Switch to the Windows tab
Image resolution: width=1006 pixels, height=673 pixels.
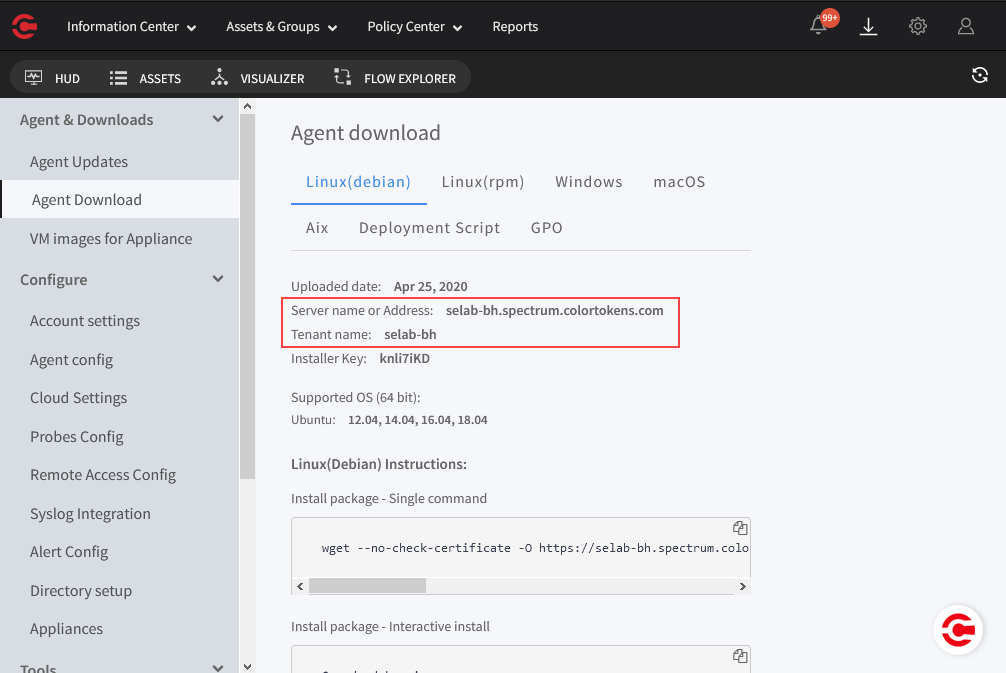click(x=588, y=182)
